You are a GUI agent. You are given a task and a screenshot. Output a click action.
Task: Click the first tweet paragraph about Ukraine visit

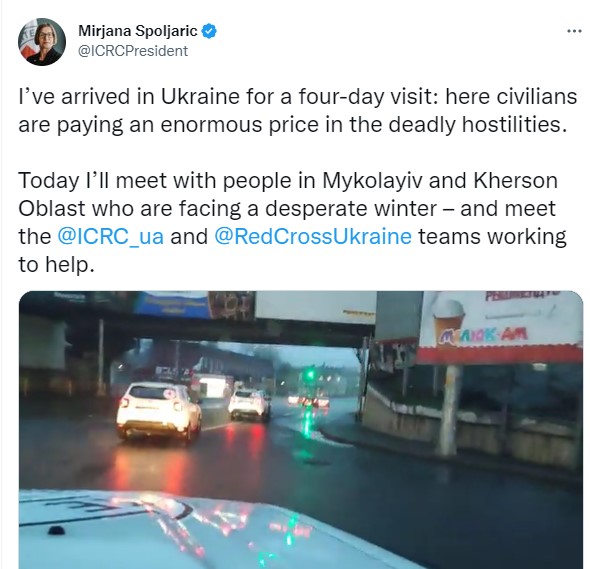tap(297, 111)
